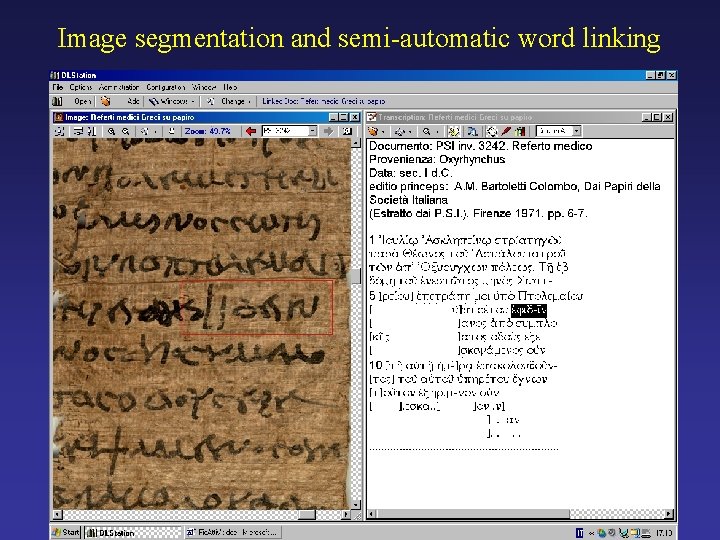Click the red left arrow previous-page icon
This screenshot has height=540, width=720.
click(251, 131)
